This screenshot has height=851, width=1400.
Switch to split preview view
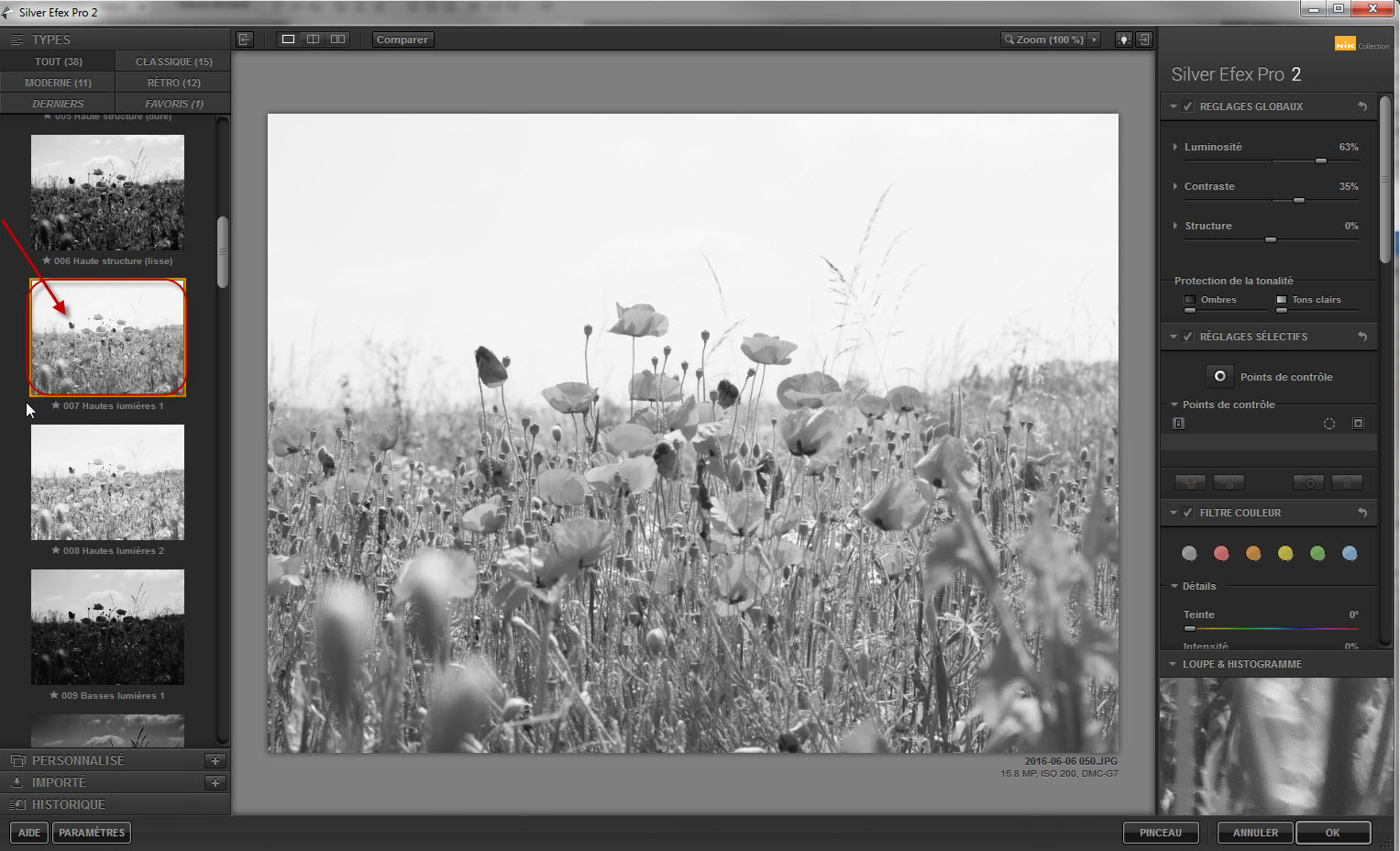313,39
